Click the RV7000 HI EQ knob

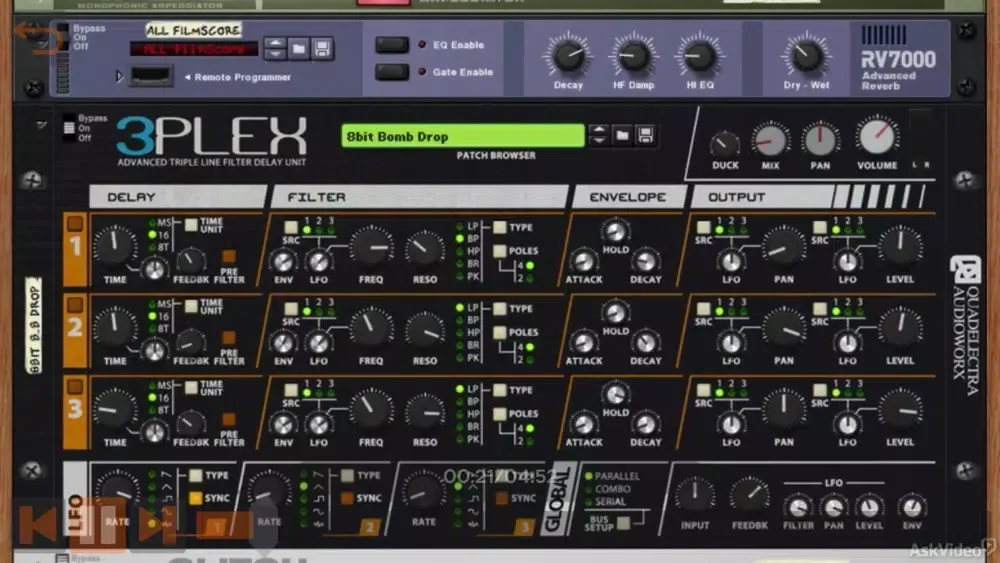coord(700,55)
